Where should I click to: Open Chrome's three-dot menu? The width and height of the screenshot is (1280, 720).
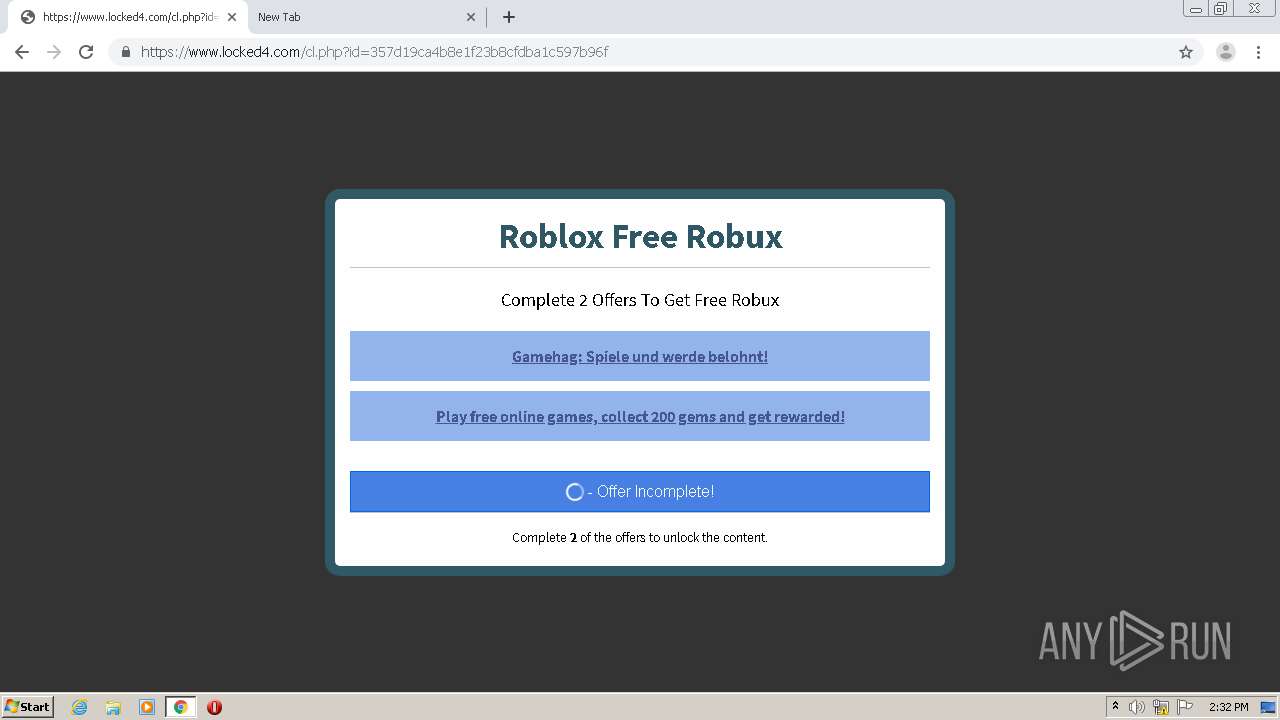coord(1259,52)
